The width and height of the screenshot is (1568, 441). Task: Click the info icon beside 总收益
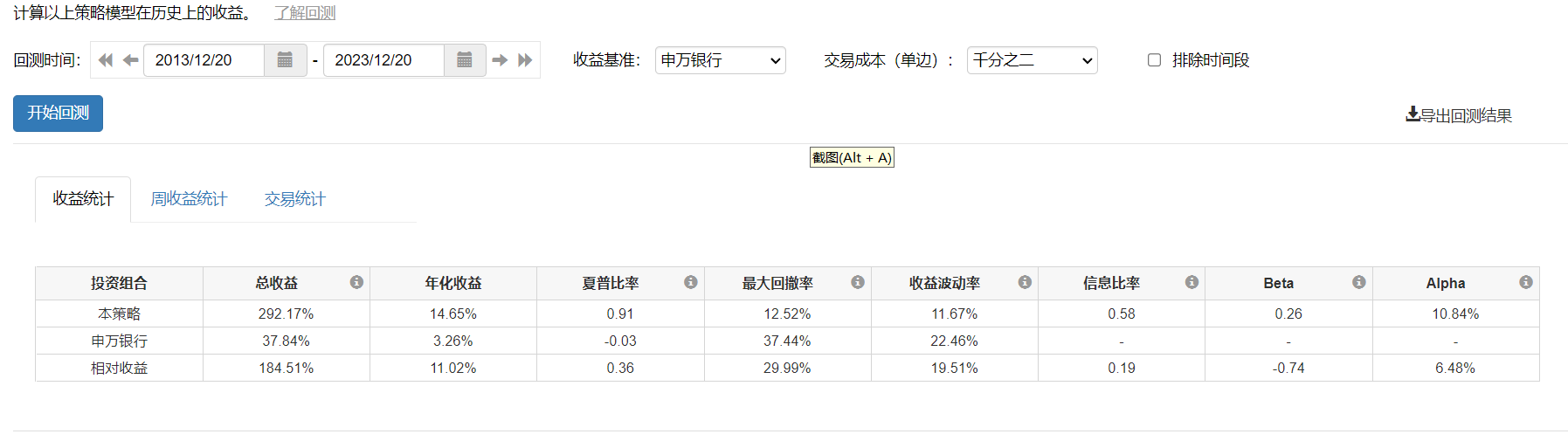tap(356, 282)
